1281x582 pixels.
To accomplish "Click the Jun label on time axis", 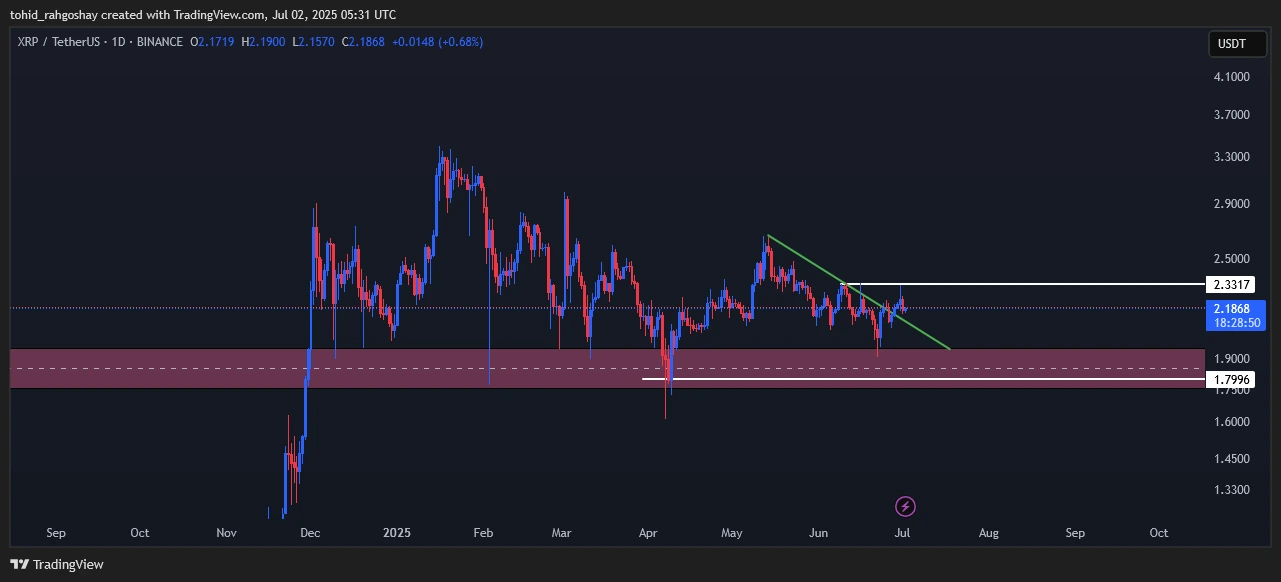I will pos(818,533).
